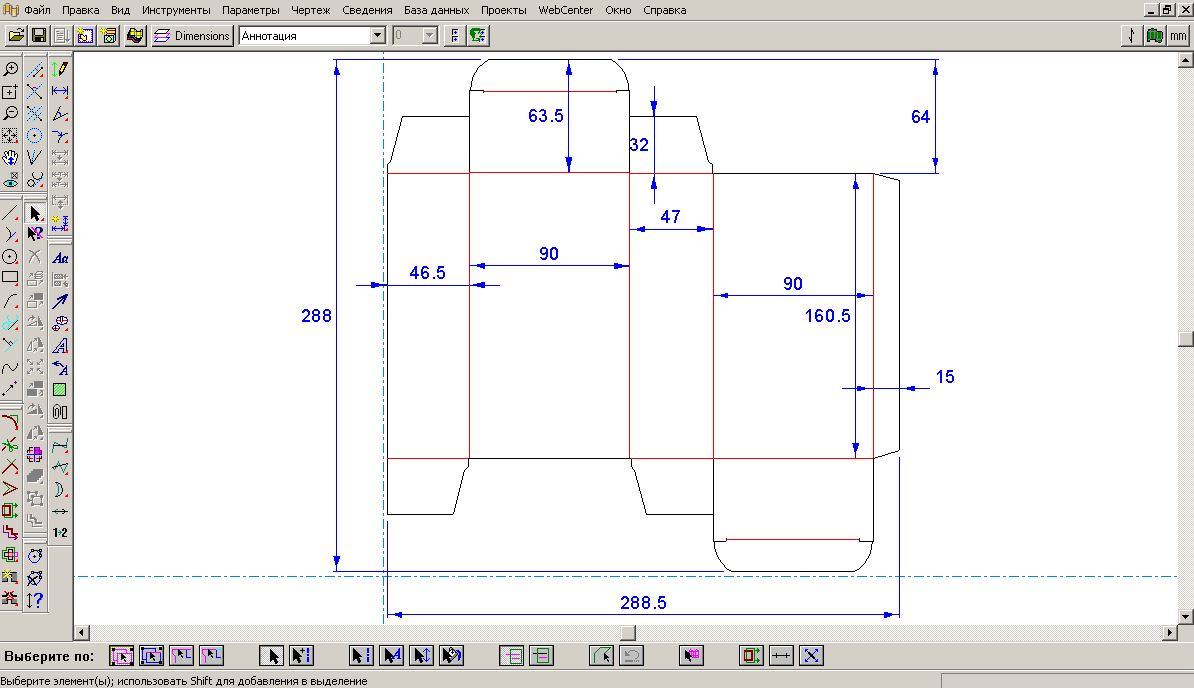Click the Open file folder icon
1194x688 pixels.
[x=15, y=36]
